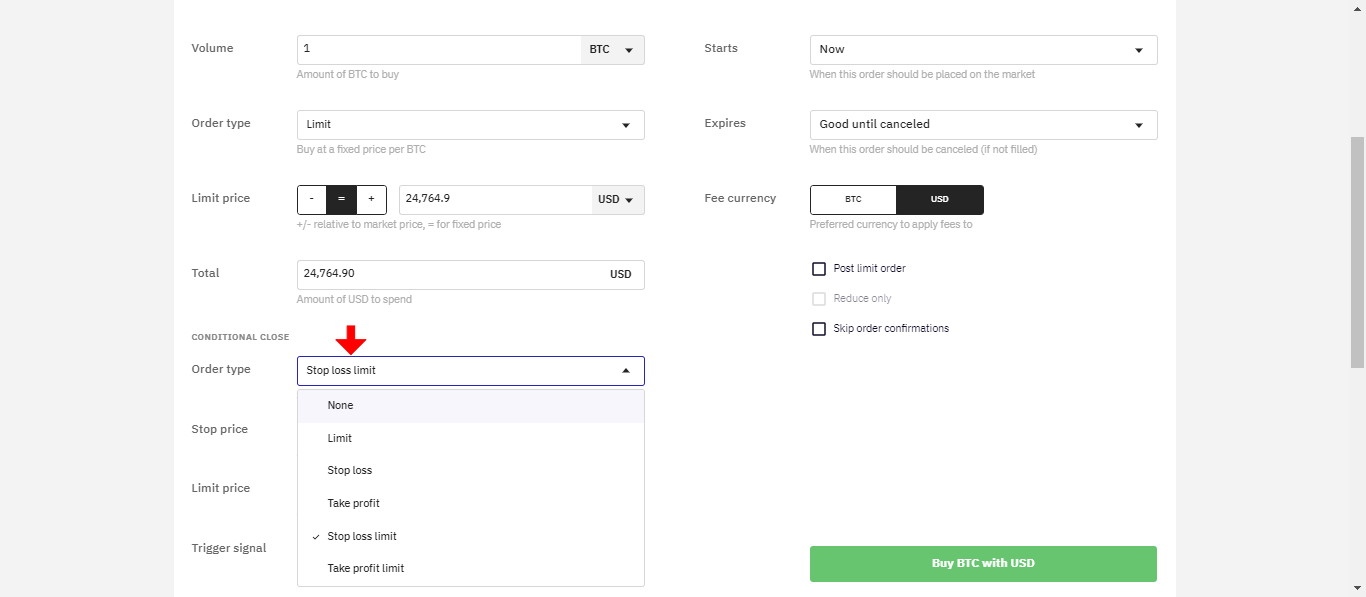Click the Total amount input field
The width and height of the screenshot is (1366, 597).
450,275
